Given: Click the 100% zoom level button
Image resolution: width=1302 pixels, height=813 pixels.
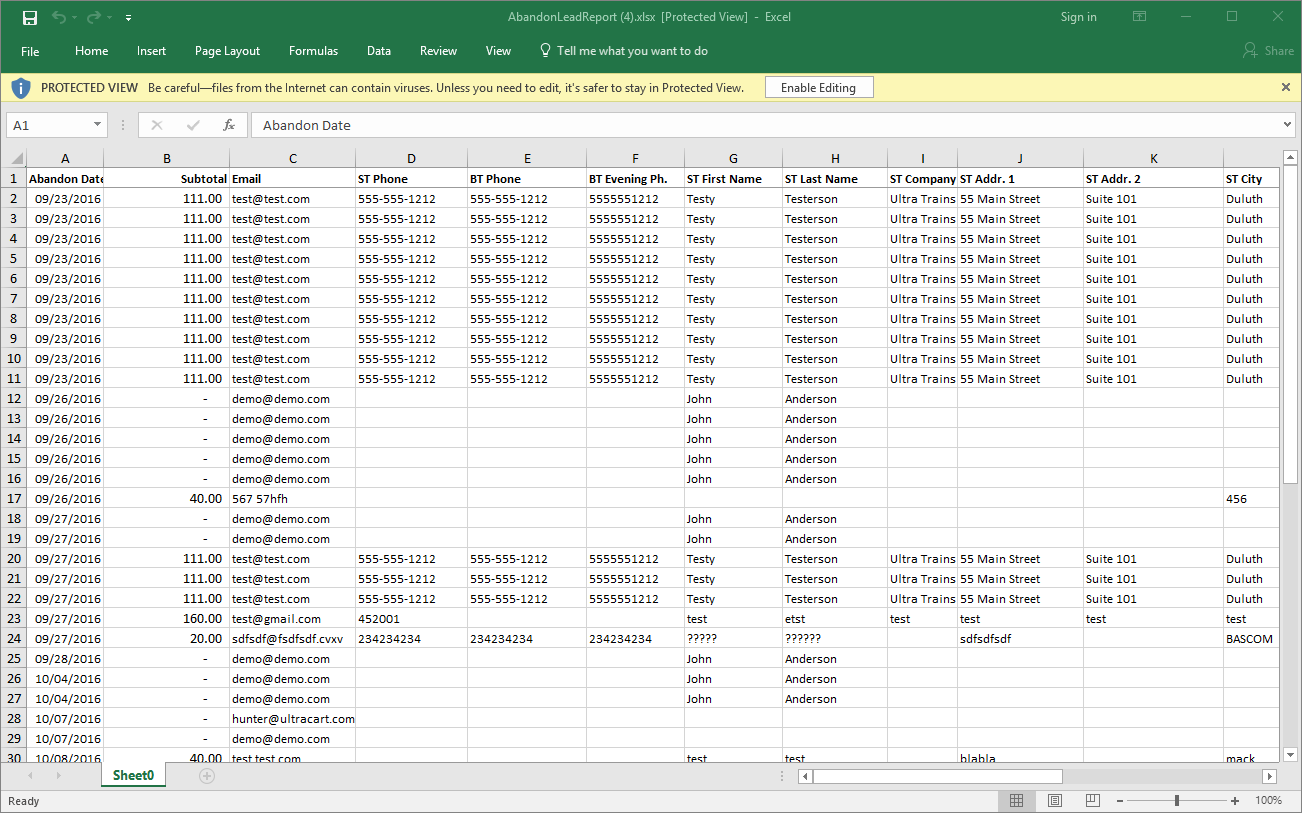Looking at the screenshot, I should tap(1268, 801).
